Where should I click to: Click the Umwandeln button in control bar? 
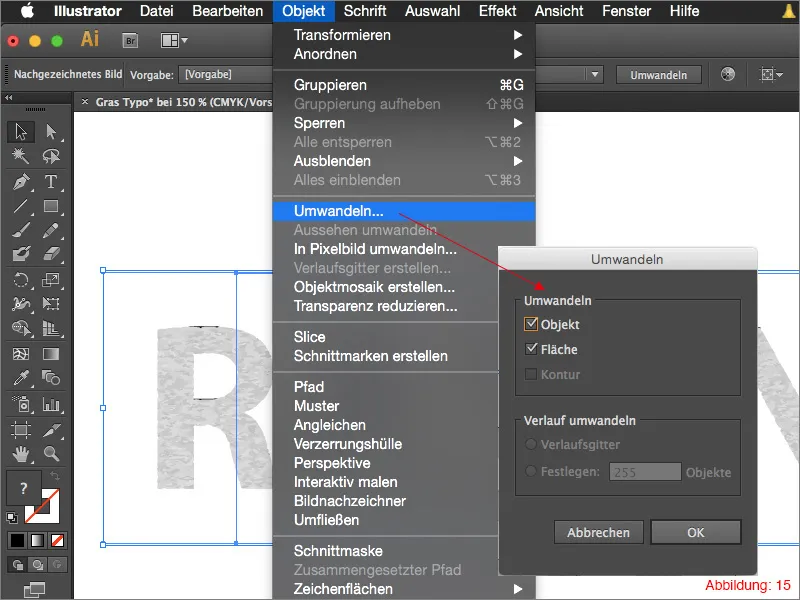(x=659, y=74)
